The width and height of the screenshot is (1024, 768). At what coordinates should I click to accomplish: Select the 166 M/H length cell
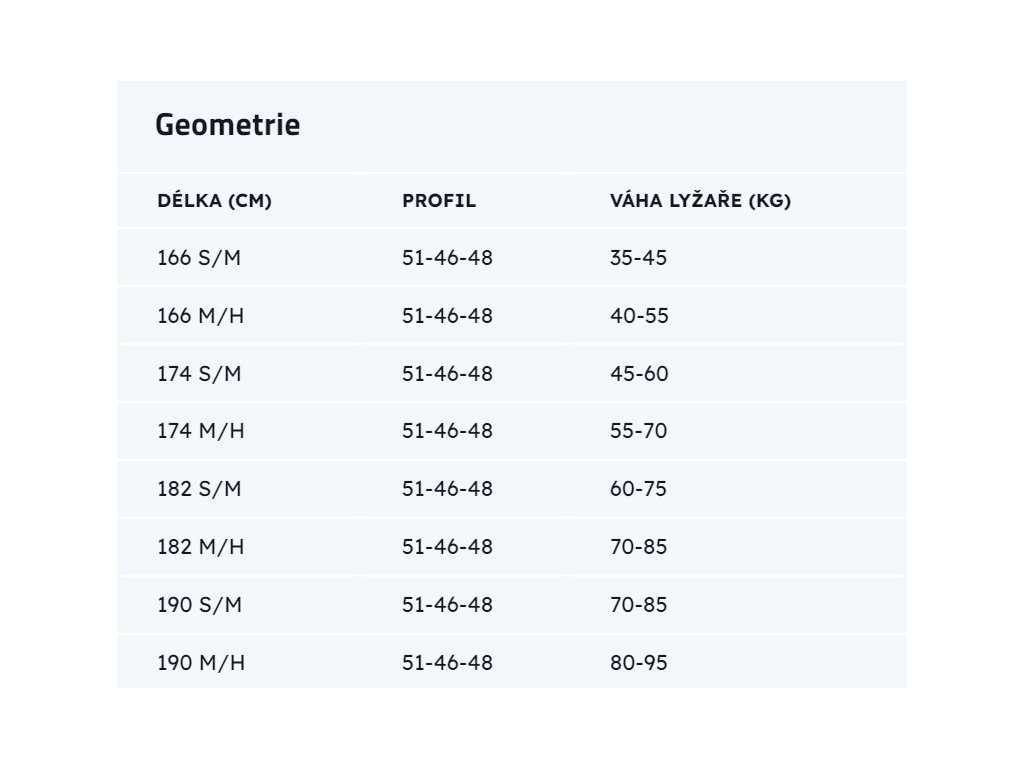200,316
